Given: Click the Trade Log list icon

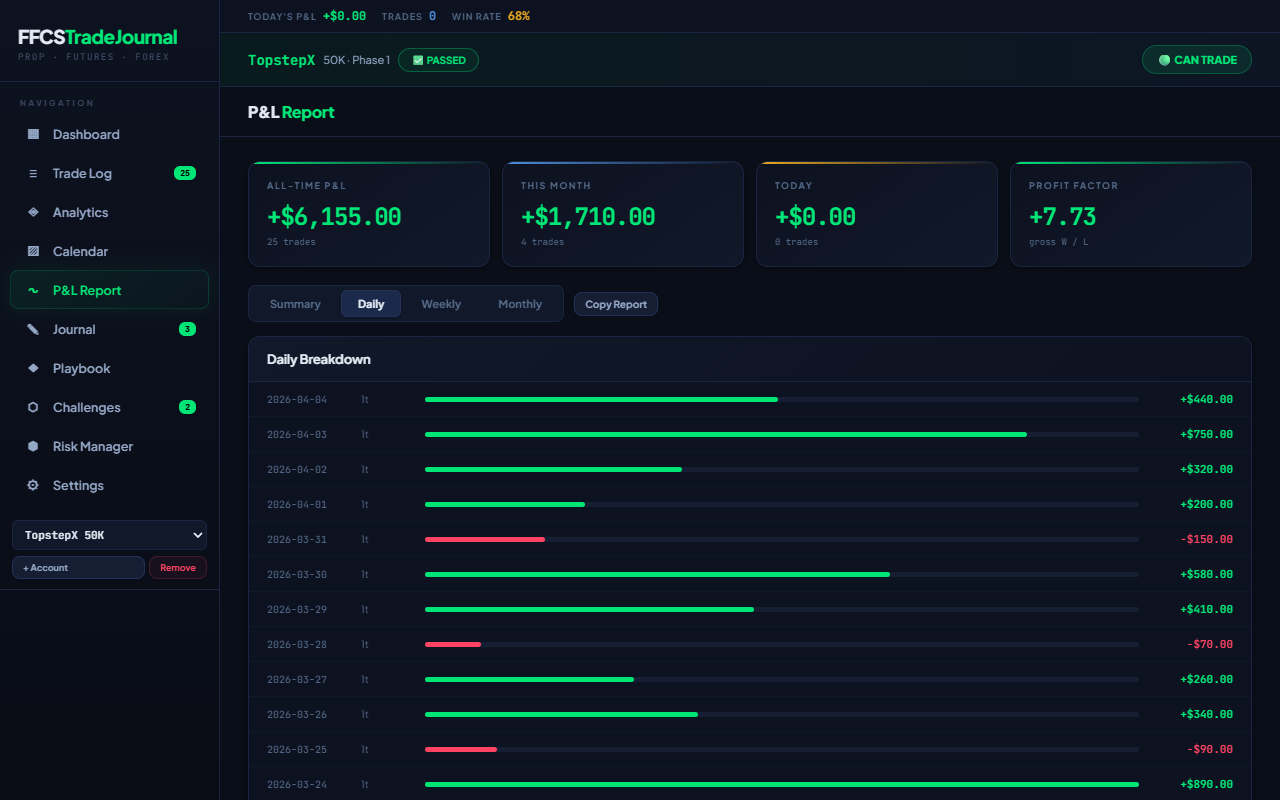Looking at the screenshot, I should (x=33, y=173).
